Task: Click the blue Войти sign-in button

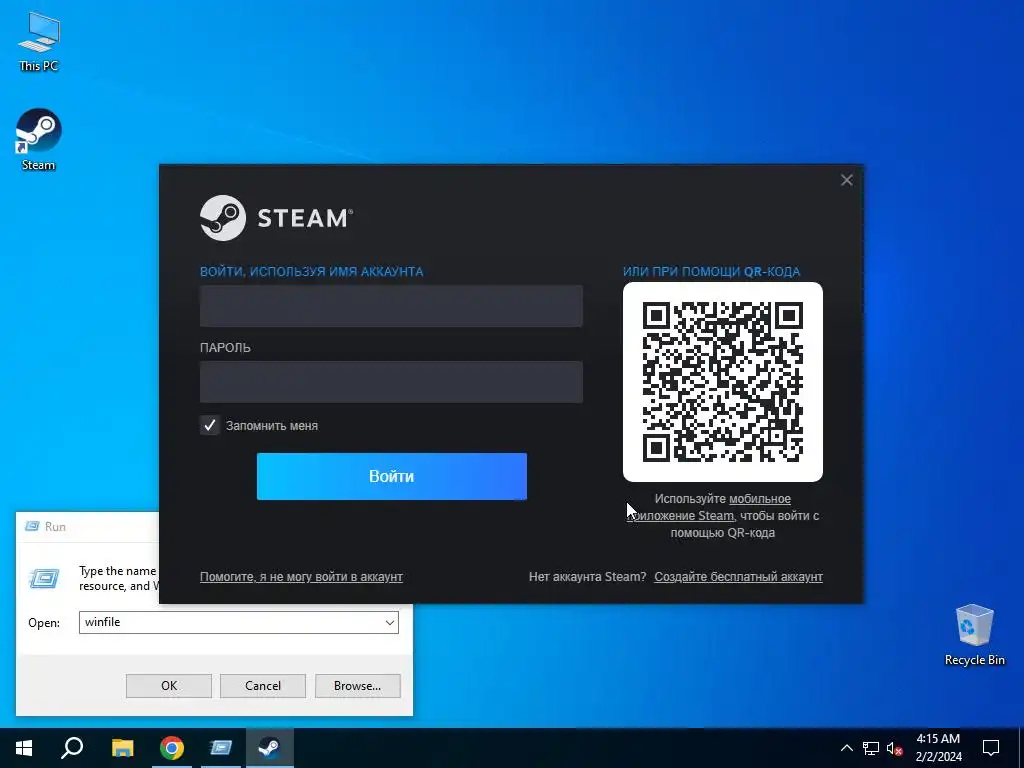Action: (x=392, y=477)
